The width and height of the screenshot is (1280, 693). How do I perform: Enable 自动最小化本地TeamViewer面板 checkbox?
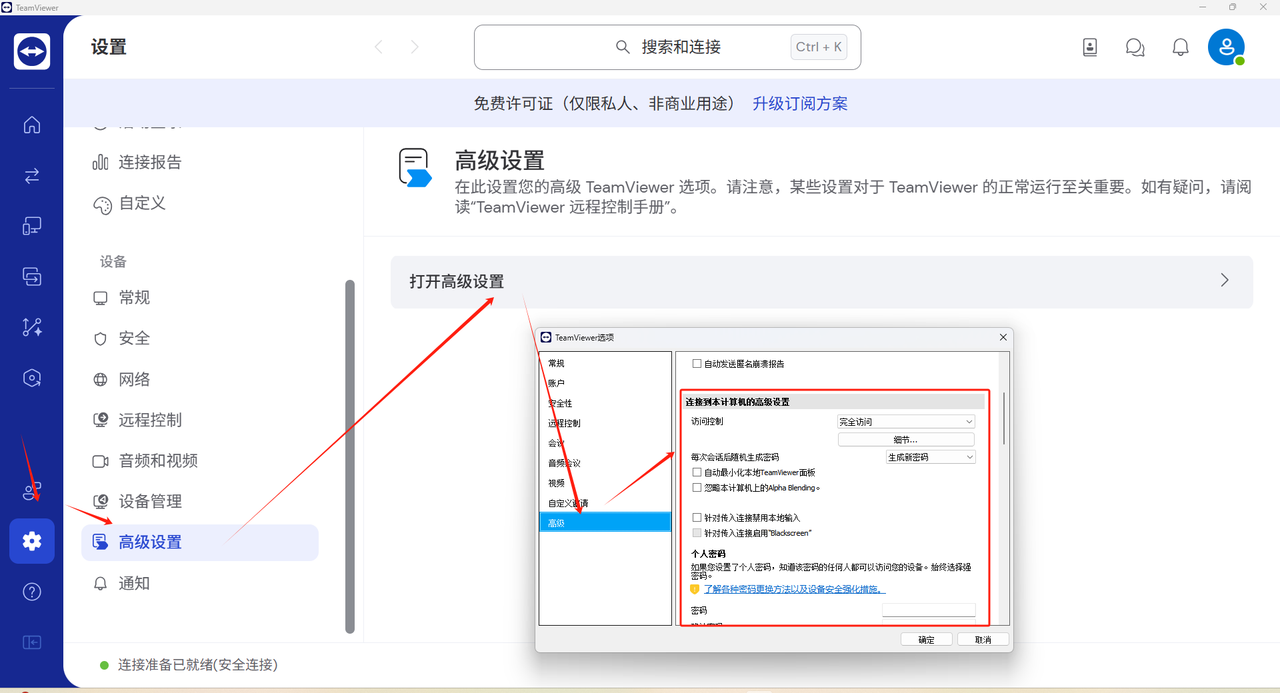pos(697,472)
